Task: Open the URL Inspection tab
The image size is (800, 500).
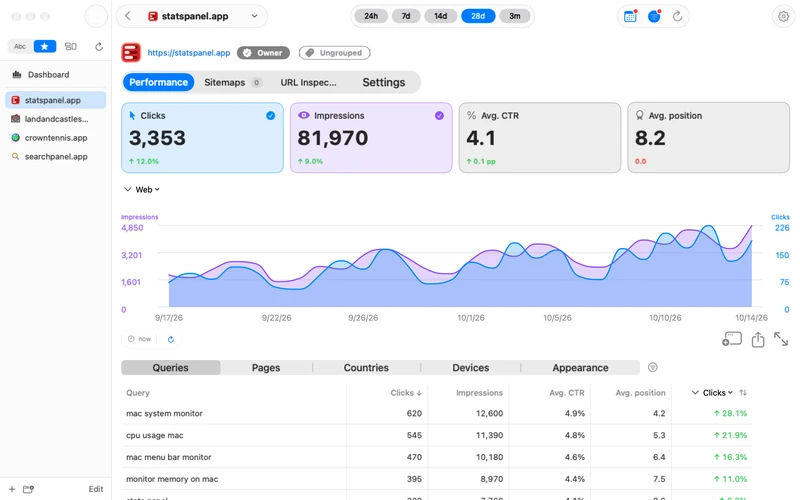Action: 308,82
